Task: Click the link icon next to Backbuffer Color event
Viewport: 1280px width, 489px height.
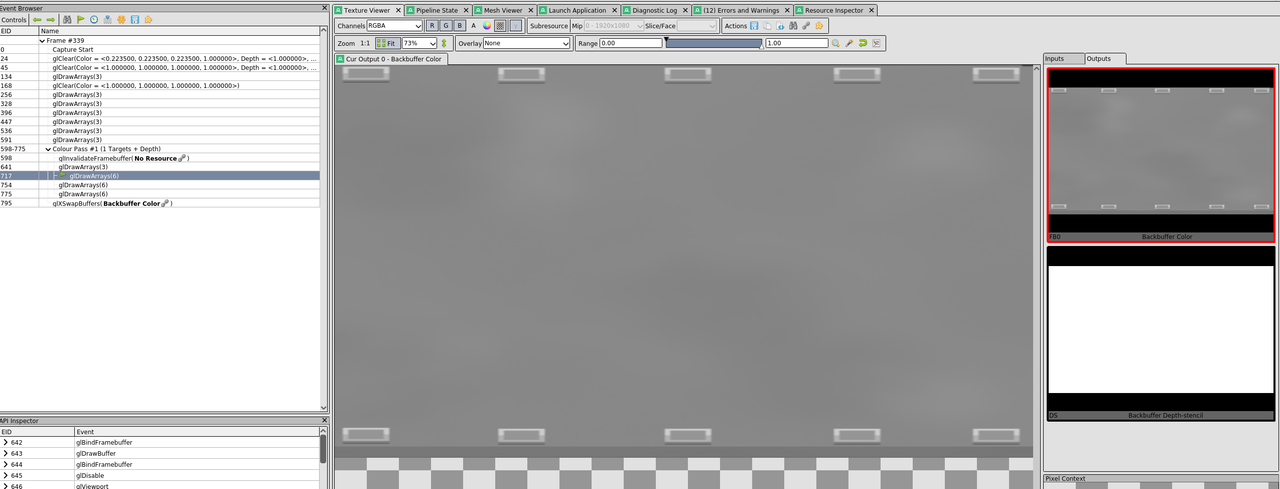Action: click(165, 203)
